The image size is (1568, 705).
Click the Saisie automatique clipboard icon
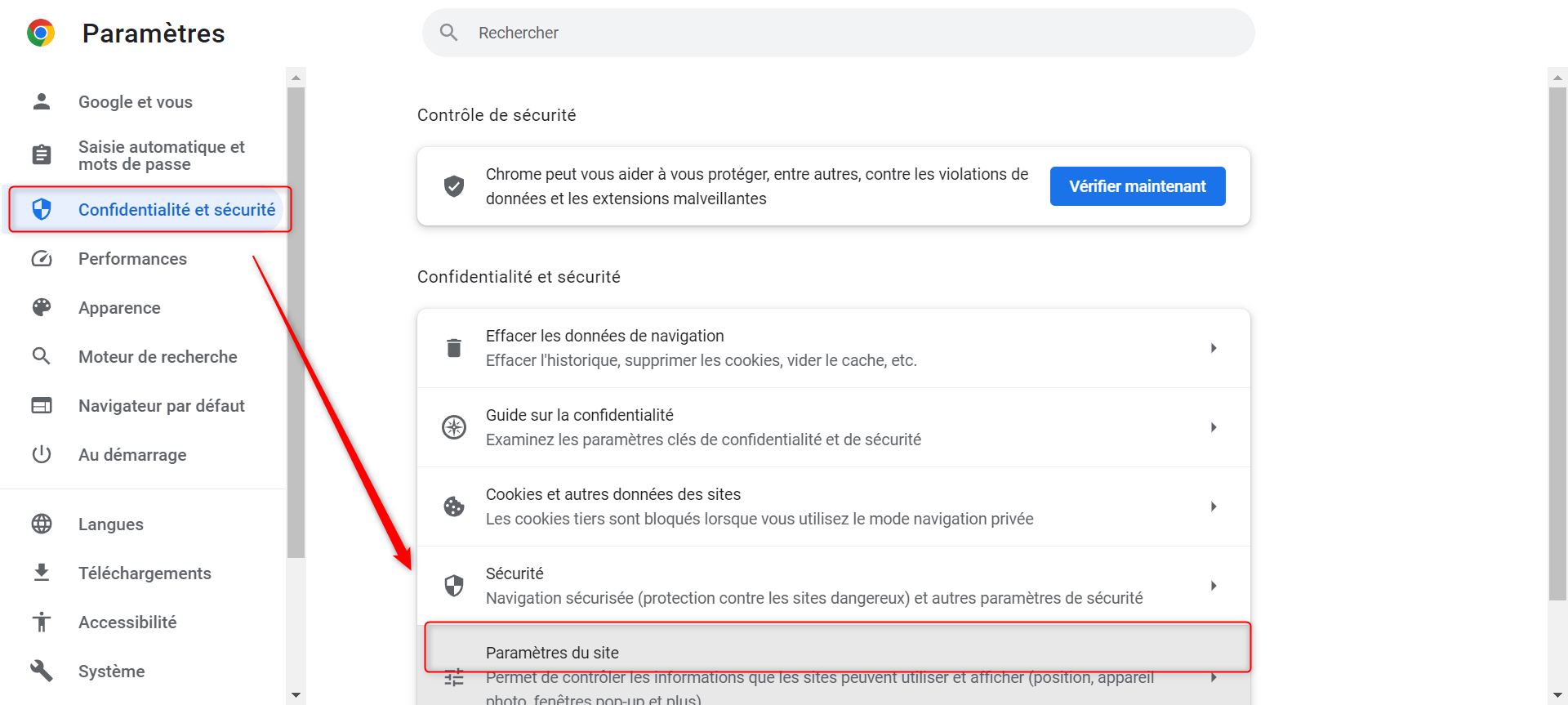pyautogui.click(x=42, y=154)
